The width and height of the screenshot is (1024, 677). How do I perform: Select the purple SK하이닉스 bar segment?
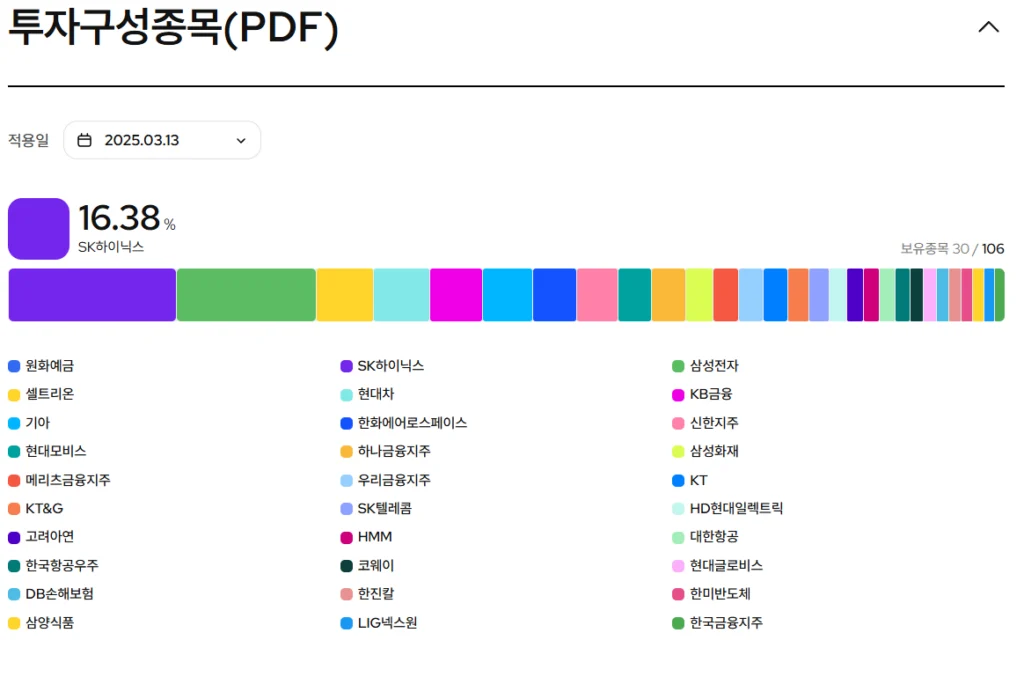[x=92, y=295]
